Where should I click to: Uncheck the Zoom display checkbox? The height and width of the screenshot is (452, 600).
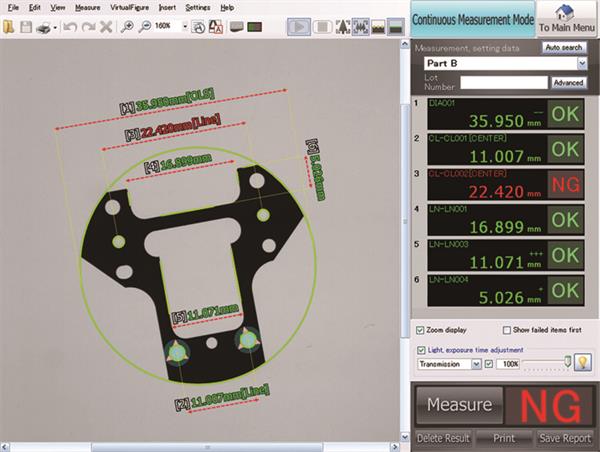[x=420, y=329]
